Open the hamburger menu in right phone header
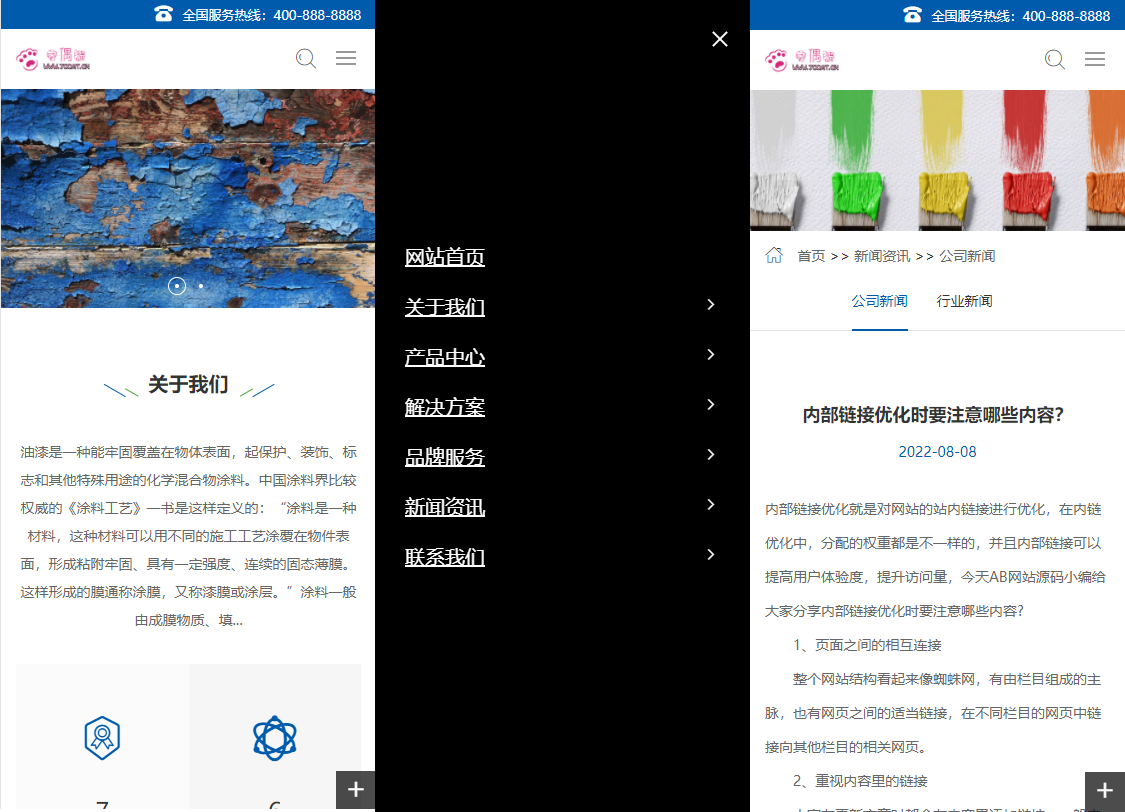1125x812 pixels. pyautogui.click(x=1095, y=59)
